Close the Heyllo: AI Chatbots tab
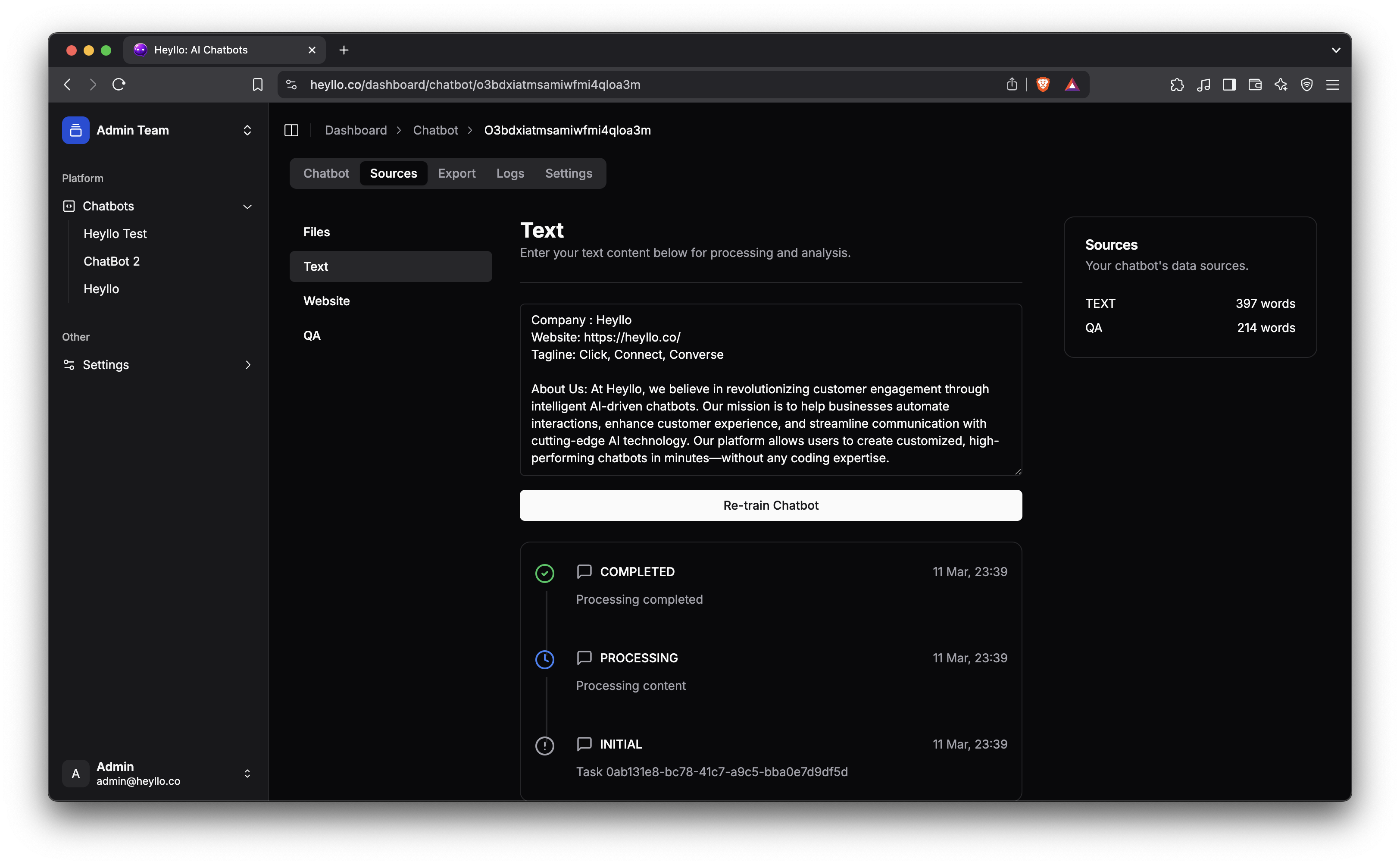Viewport: 1400px width, 865px height. pos(312,50)
